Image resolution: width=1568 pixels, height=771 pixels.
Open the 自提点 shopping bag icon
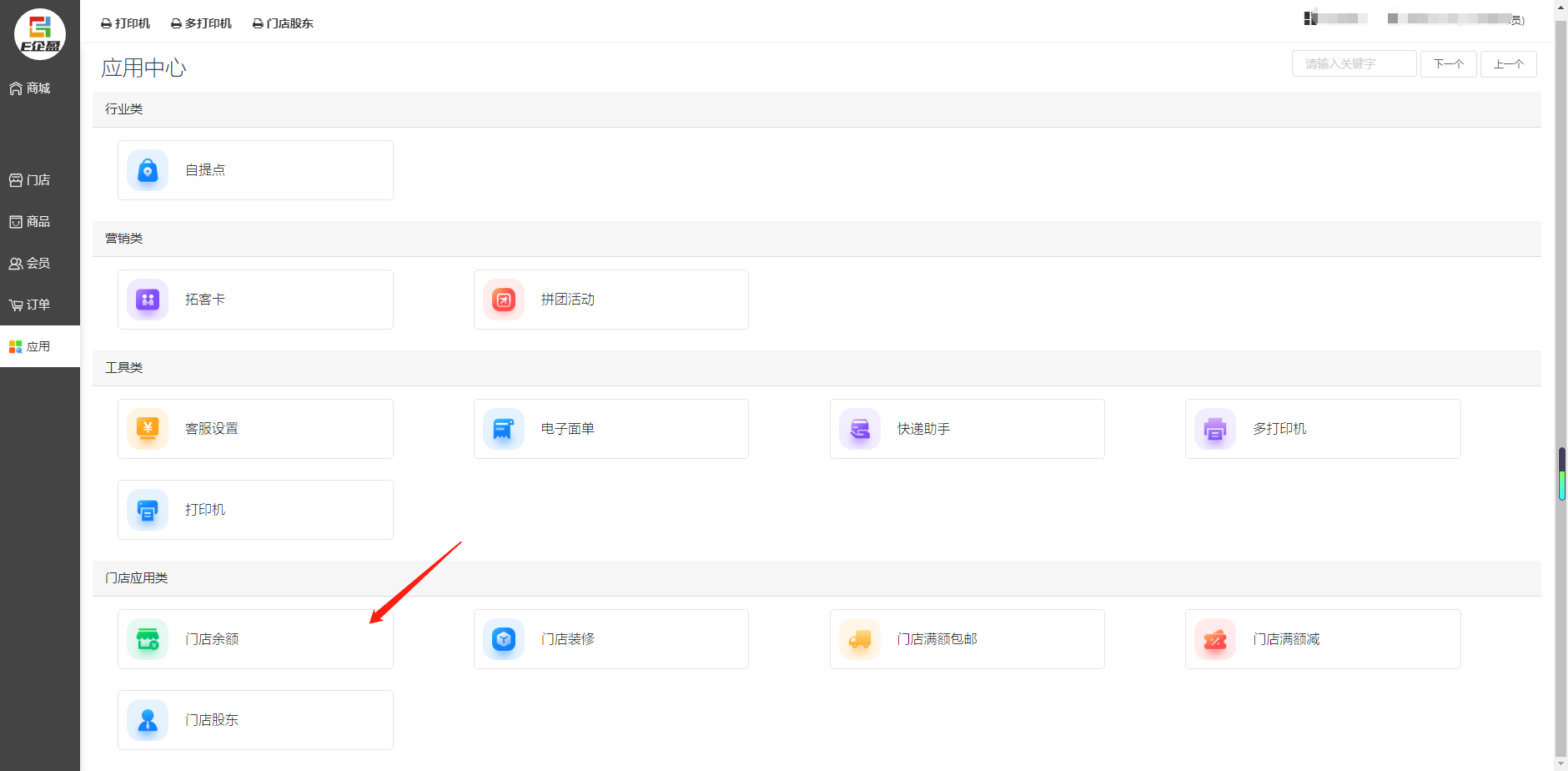coord(148,170)
